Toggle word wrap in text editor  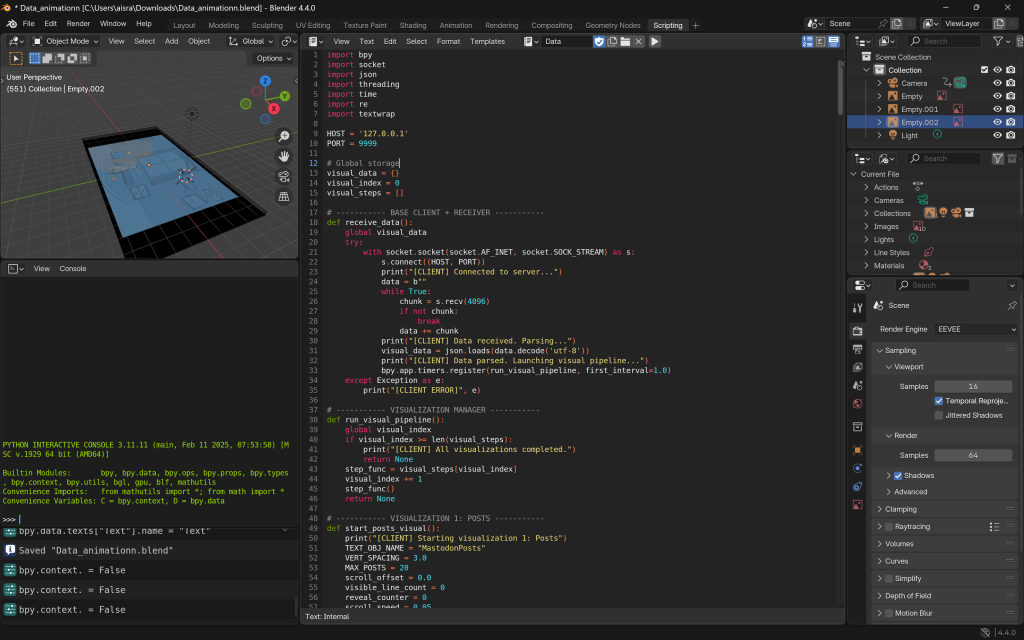click(x=820, y=41)
